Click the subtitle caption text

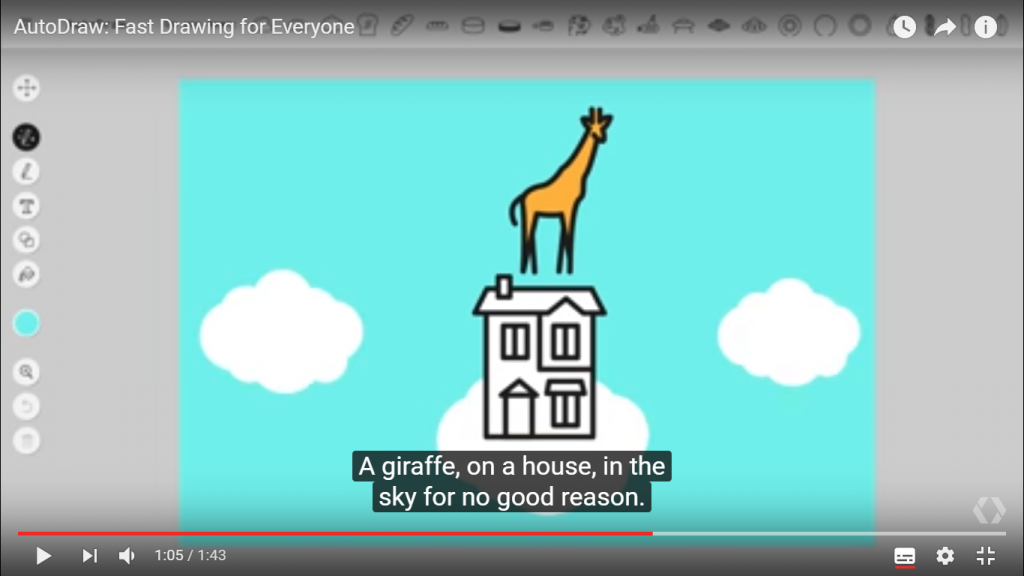click(x=512, y=481)
